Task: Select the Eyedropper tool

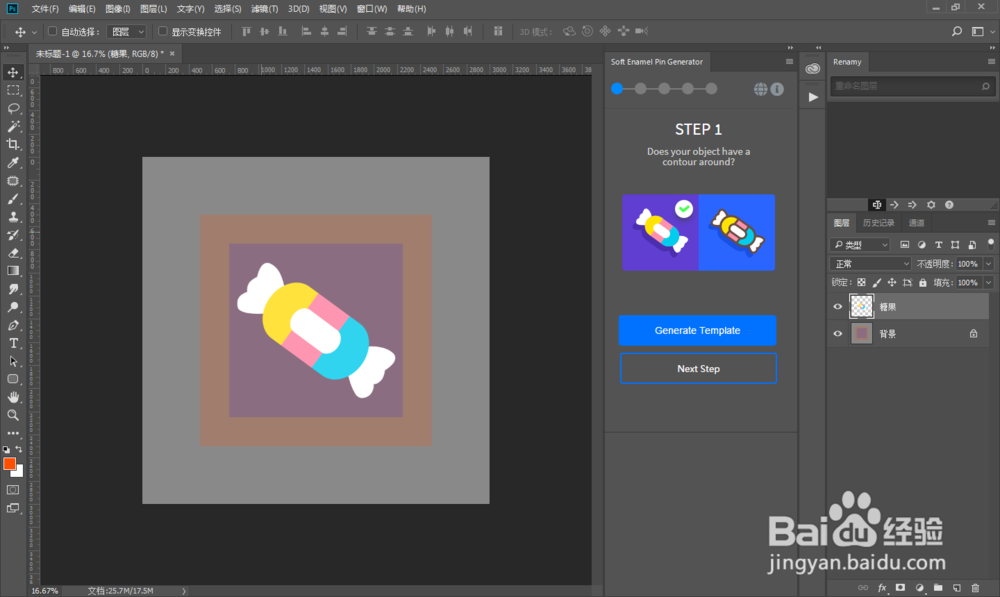Action: click(x=13, y=163)
